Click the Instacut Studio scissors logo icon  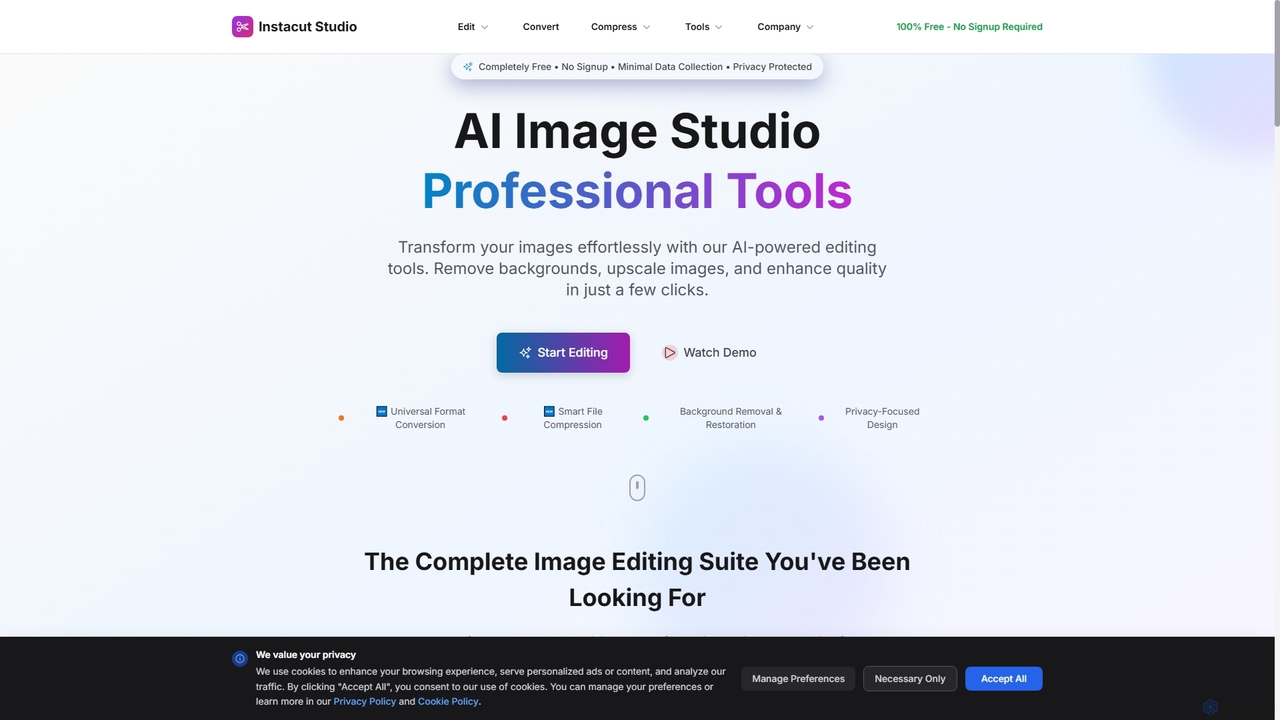tap(242, 27)
